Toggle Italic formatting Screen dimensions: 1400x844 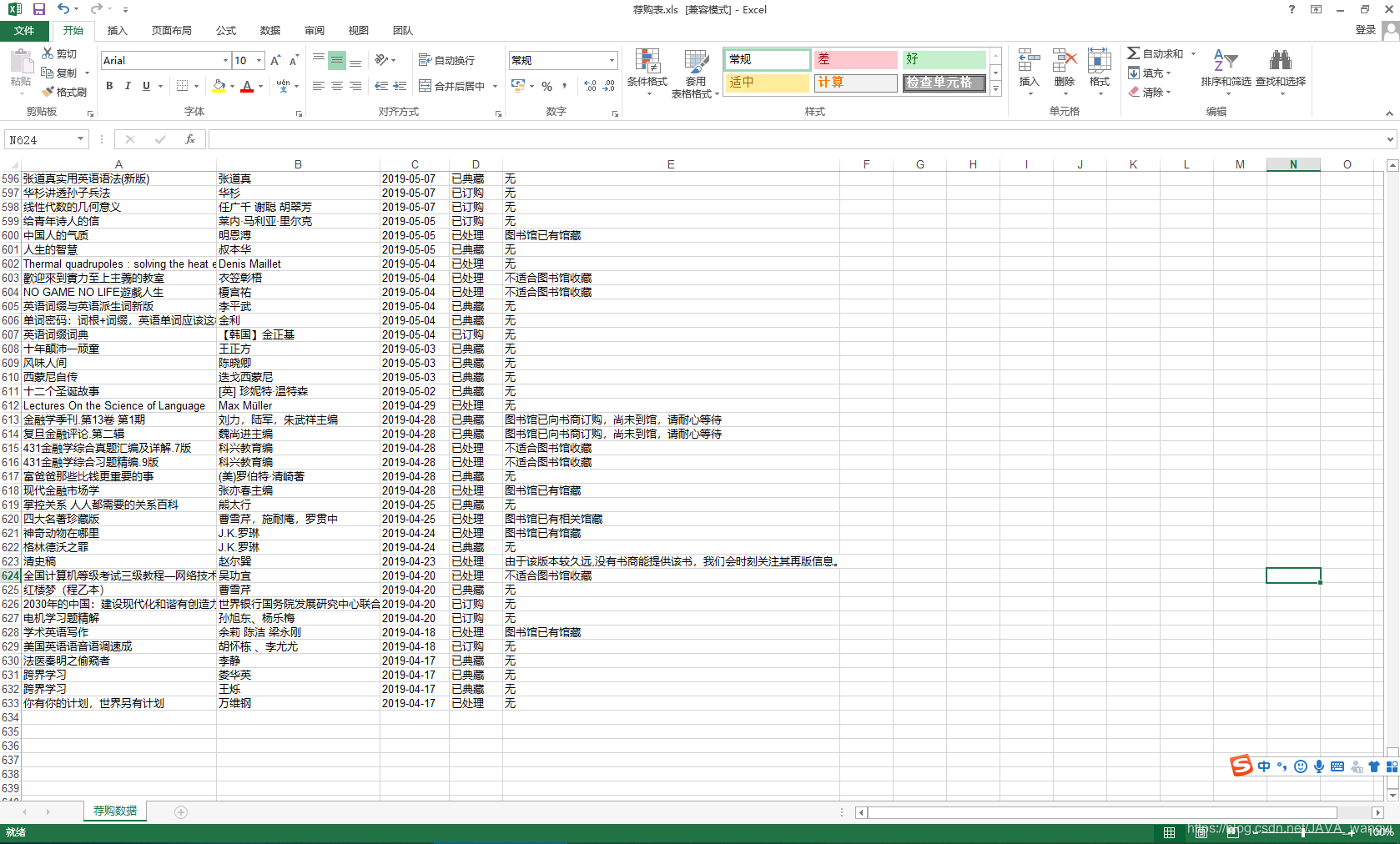coord(128,86)
